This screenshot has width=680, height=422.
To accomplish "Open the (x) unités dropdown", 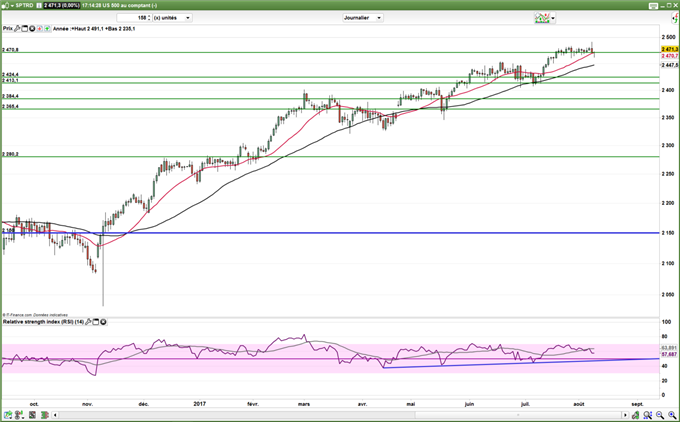I will [172, 18].
